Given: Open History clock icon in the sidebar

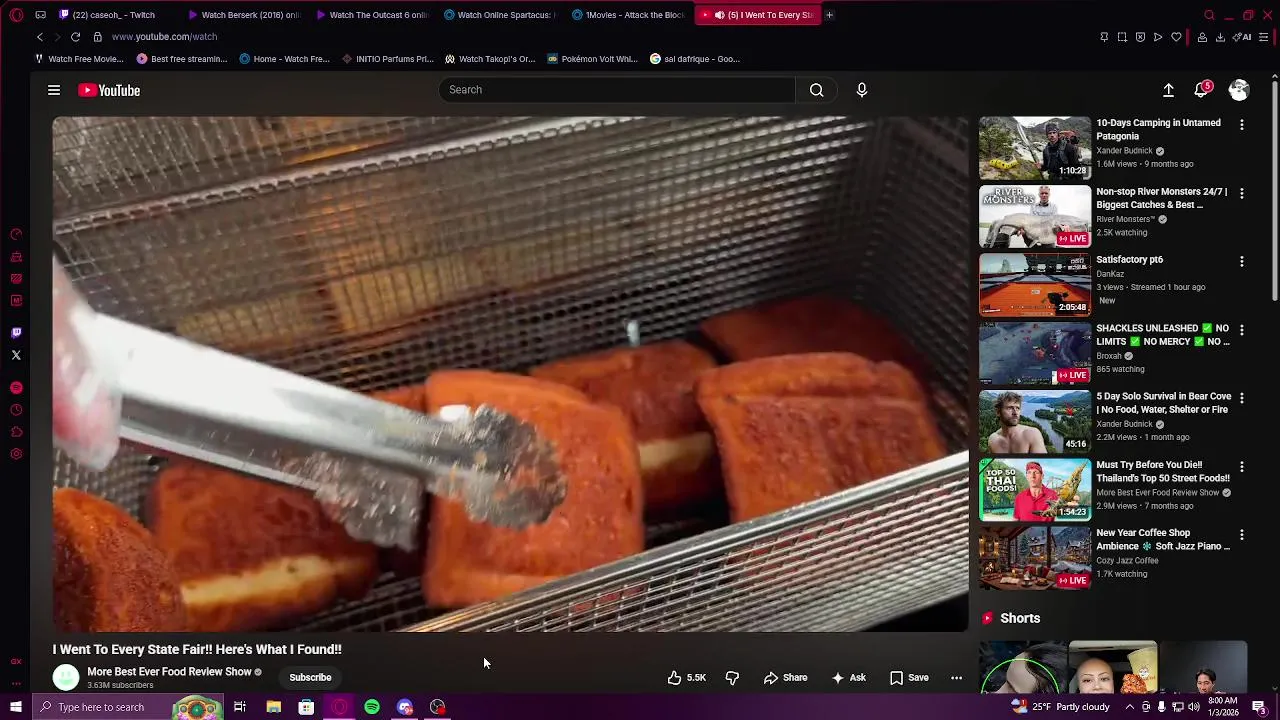Looking at the screenshot, I should [16, 410].
